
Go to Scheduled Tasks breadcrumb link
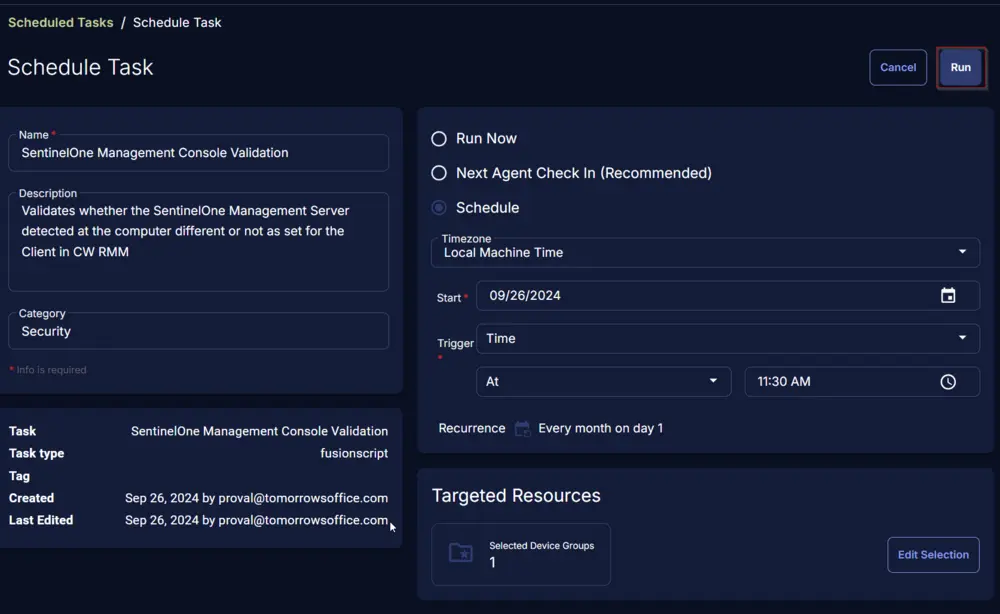tap(61, 22)
